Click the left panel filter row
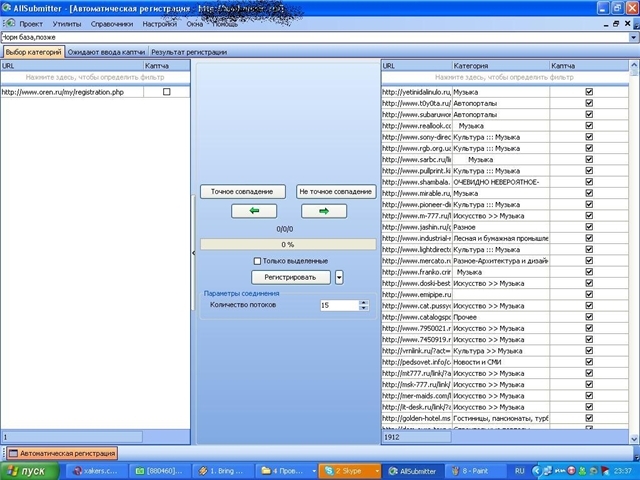The width and height of the screenshot is (640, 480). [x=95, y=77]
